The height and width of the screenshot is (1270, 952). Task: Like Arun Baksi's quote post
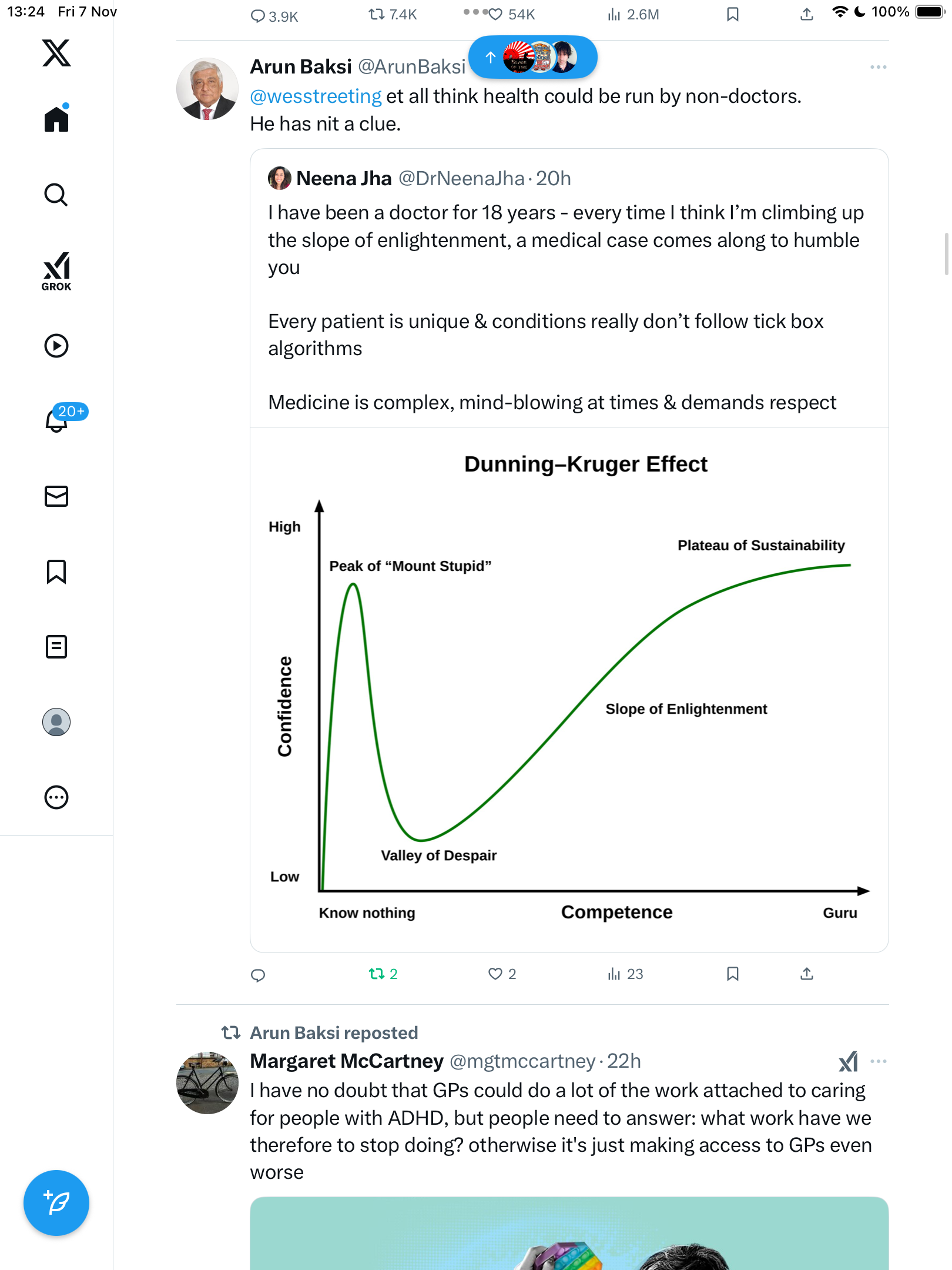pyautogui.click(x=495, y=974)
